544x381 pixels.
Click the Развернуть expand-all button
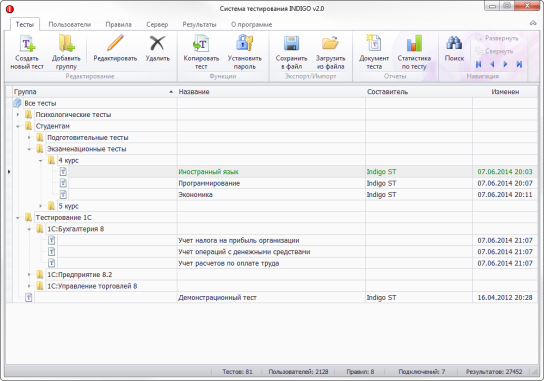coord(497,38)
